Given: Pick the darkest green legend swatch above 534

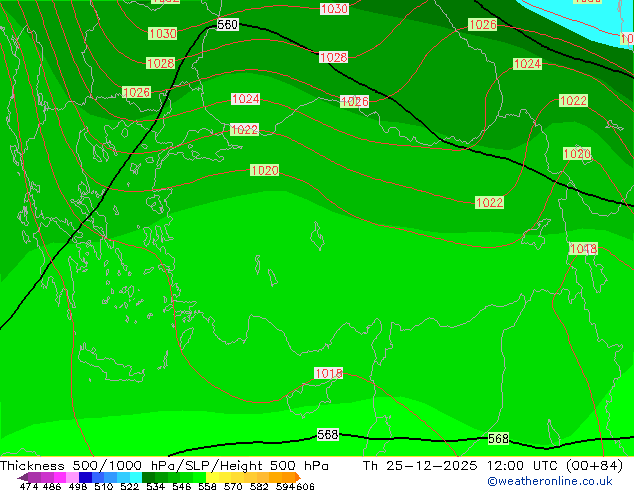Looking at the screenshot, I should pyautogui.click(x=148, y=477).
